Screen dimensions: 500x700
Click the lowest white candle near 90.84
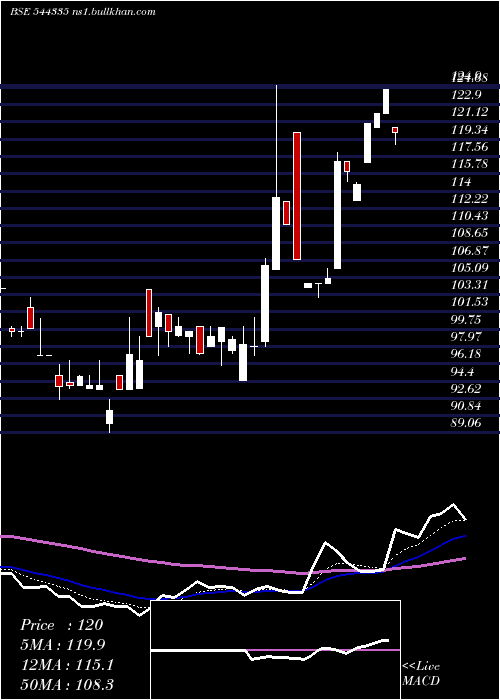[109, 417]
